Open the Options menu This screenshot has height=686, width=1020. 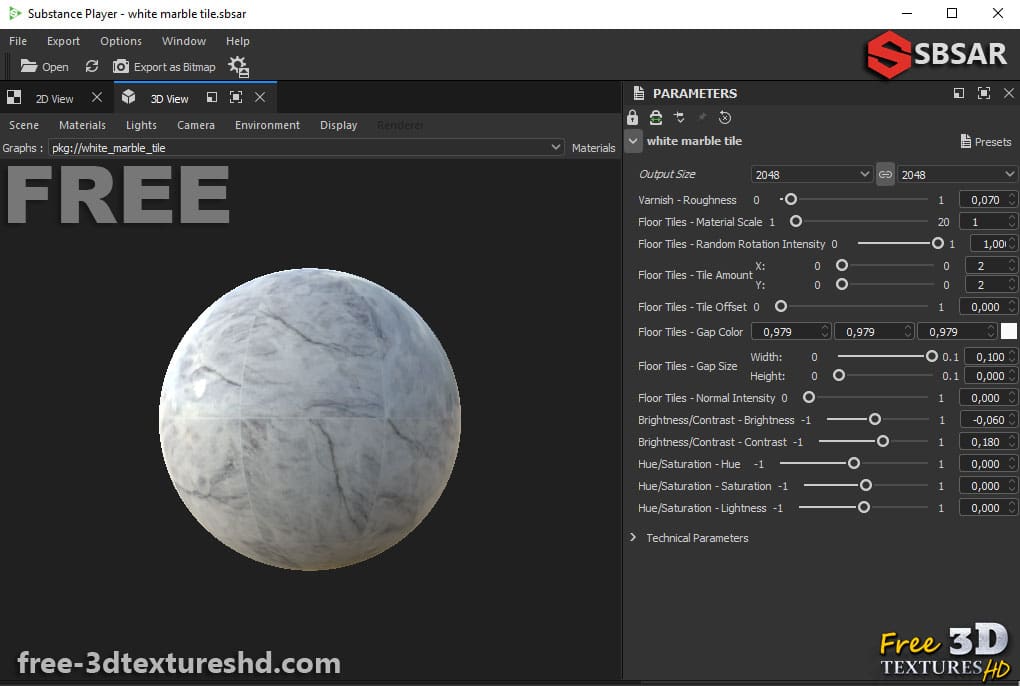[120, 40]
